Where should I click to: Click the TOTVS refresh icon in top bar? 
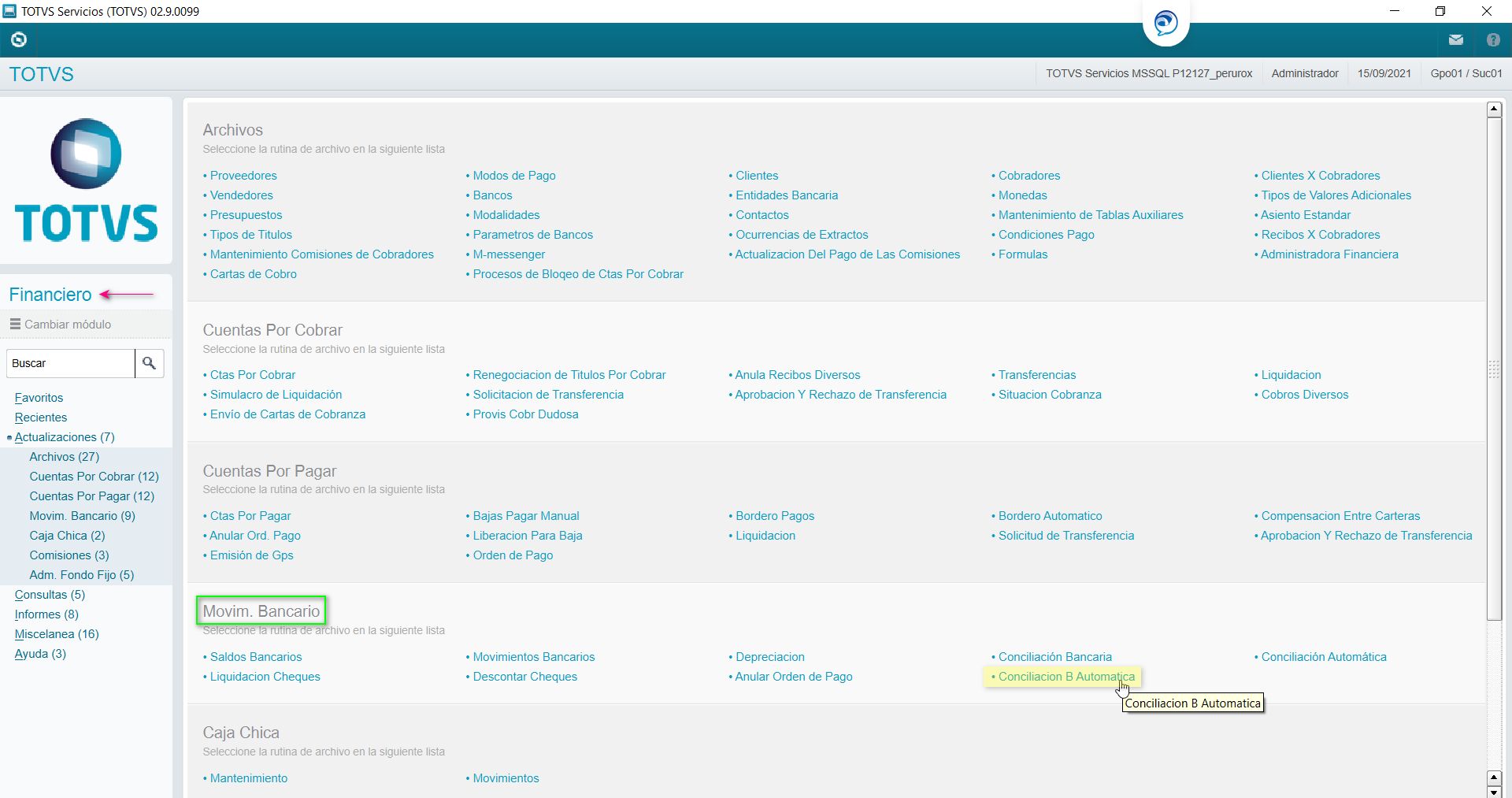[x=19, y=39]
